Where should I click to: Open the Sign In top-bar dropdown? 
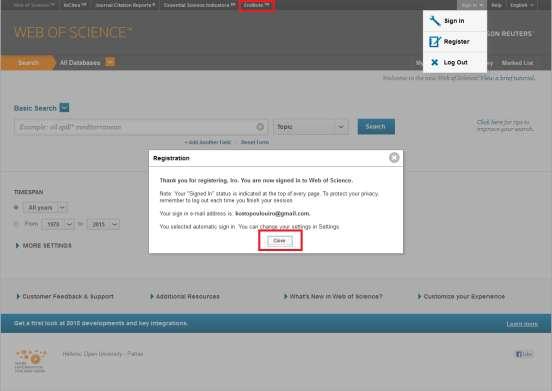click(x=472, y=5)
